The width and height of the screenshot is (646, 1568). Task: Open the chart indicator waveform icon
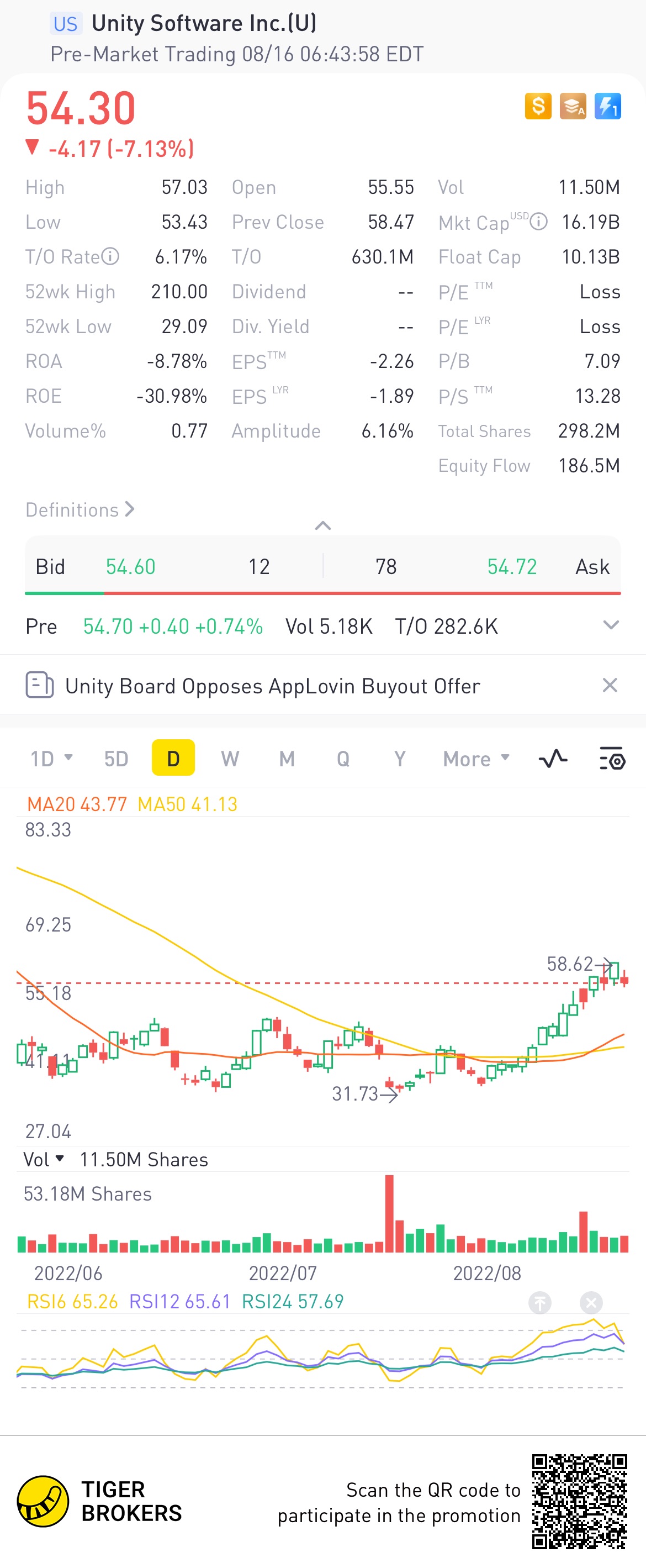point(553,759)
